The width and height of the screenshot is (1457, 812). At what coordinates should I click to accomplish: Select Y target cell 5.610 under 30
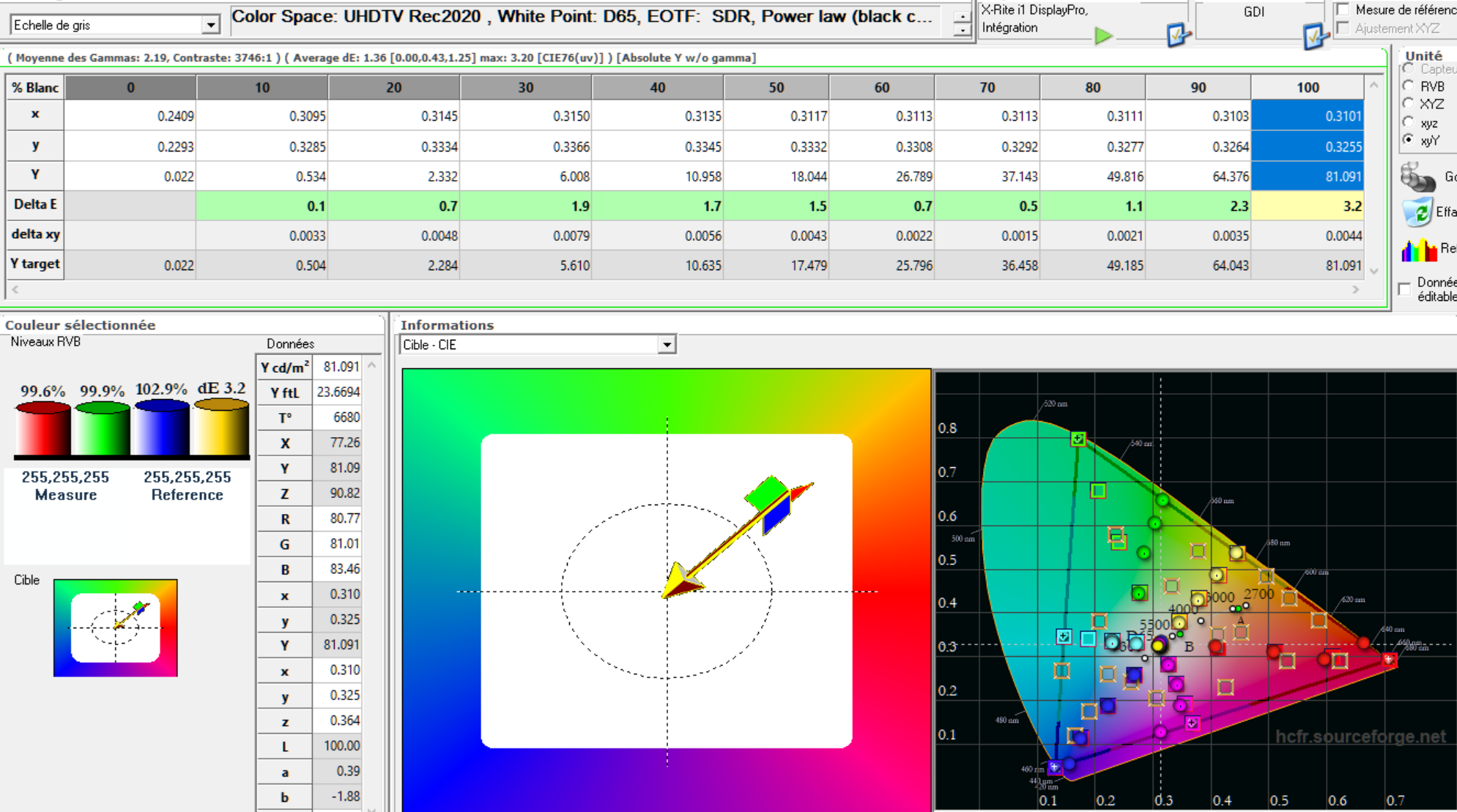[x=526, y=265]
